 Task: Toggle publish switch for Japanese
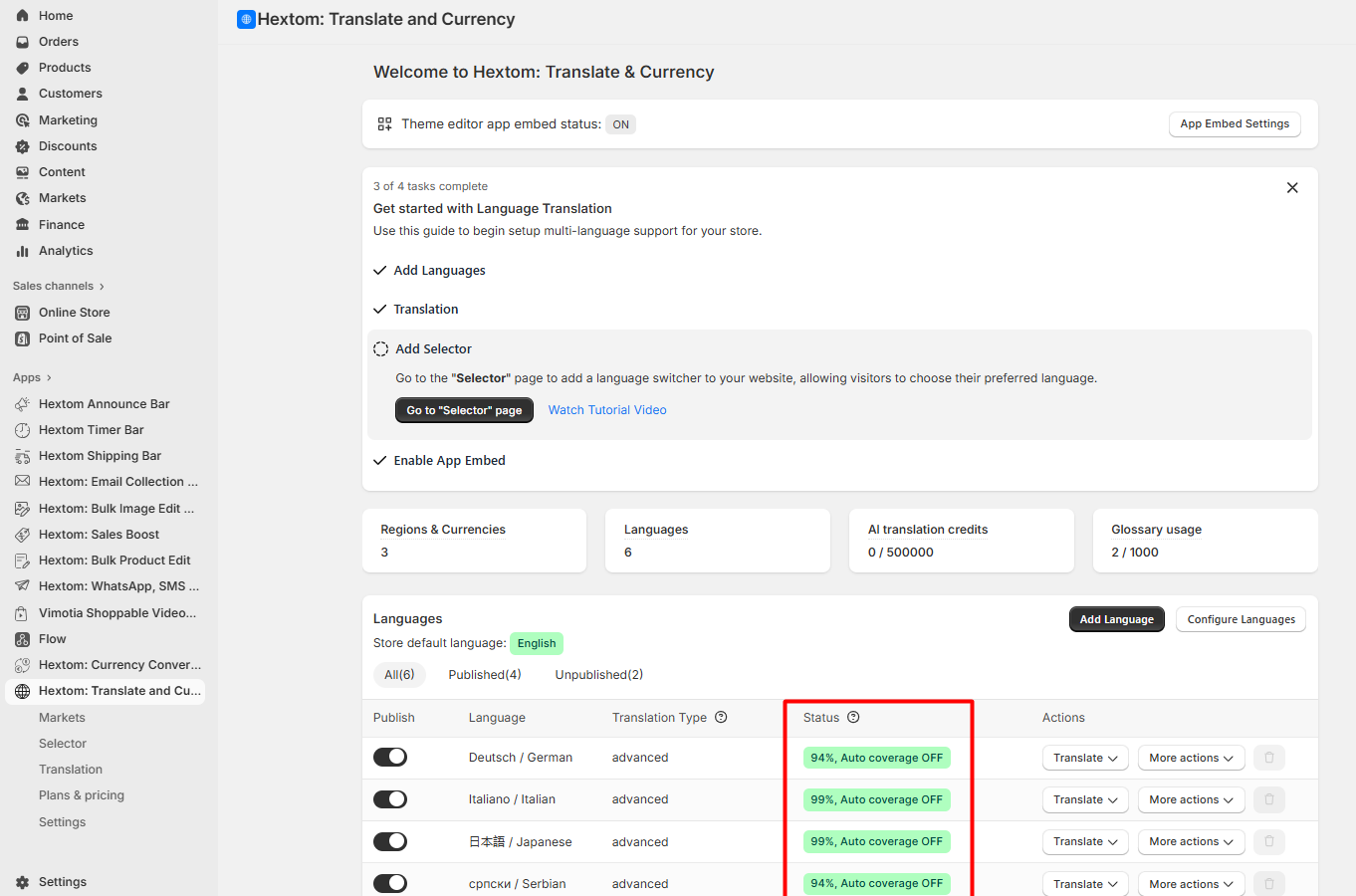coord(390,841)
